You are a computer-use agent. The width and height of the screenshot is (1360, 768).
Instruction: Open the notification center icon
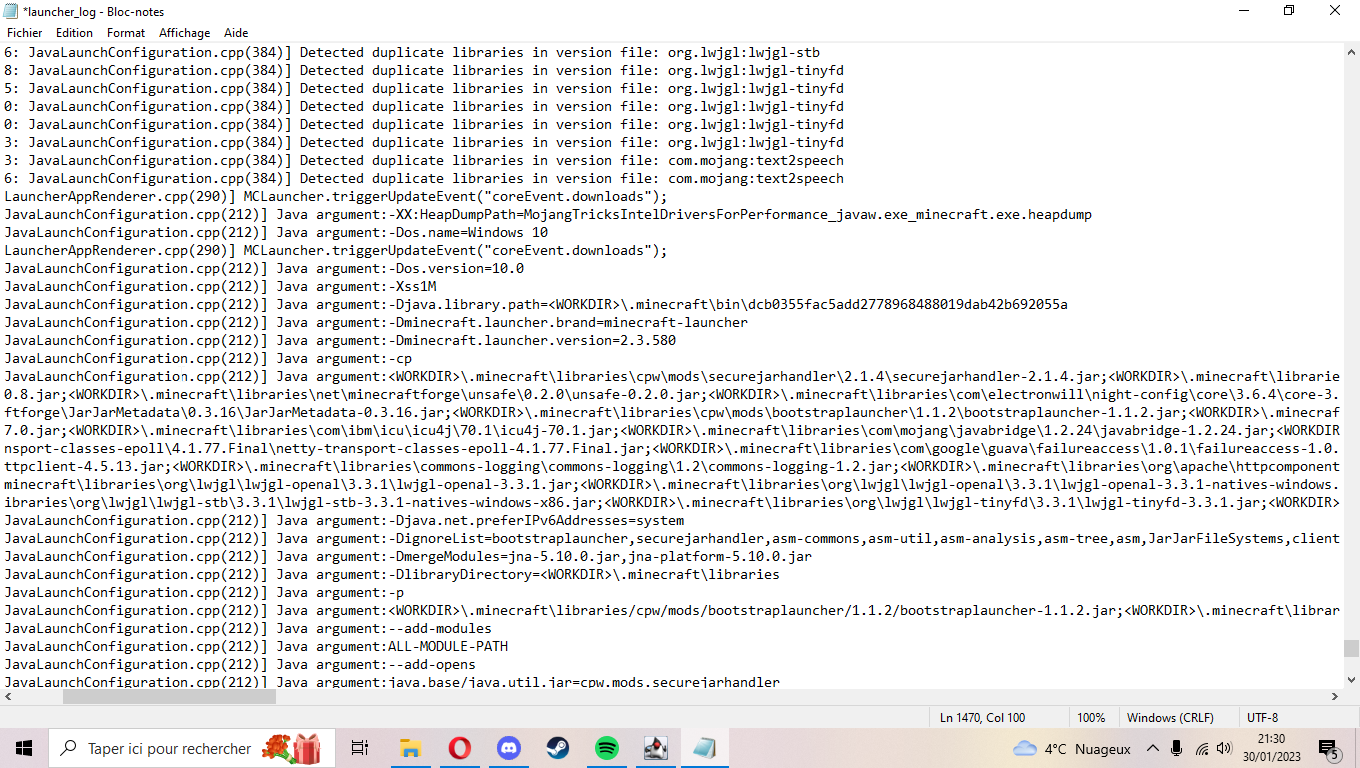[1328, 748]
